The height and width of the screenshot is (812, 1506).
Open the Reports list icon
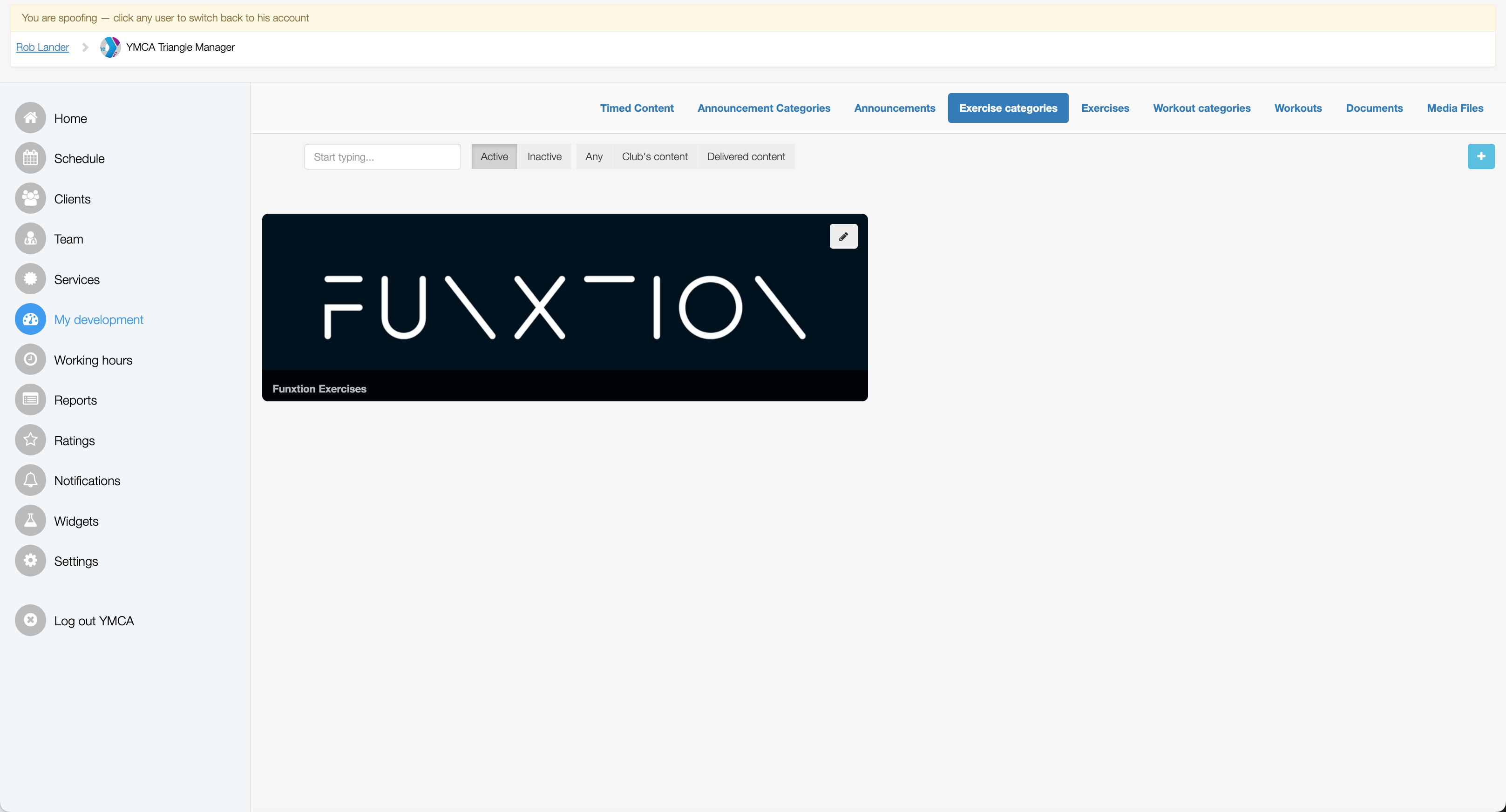30,400
